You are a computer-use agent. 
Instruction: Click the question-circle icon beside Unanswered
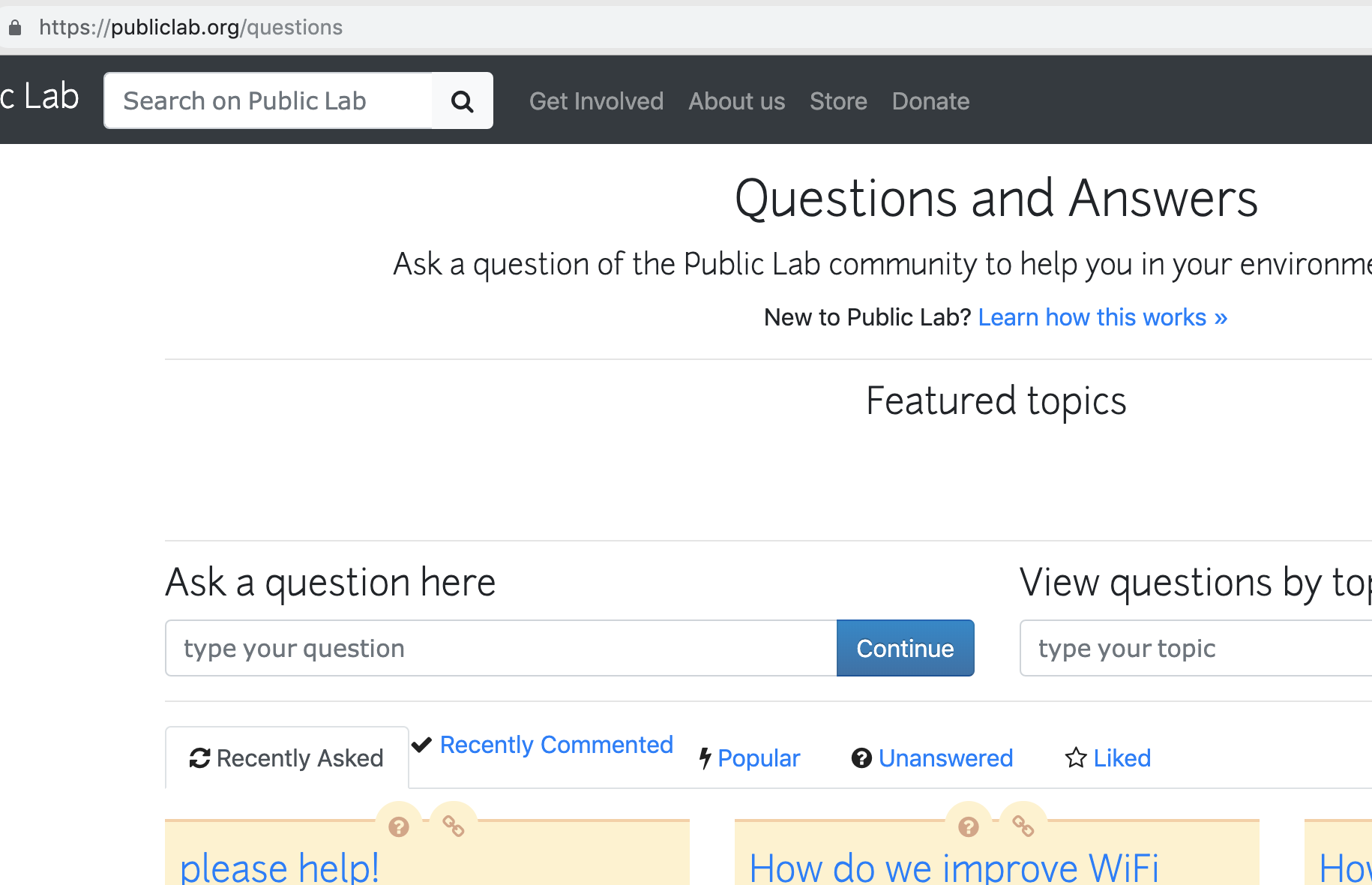pos(861,758)
